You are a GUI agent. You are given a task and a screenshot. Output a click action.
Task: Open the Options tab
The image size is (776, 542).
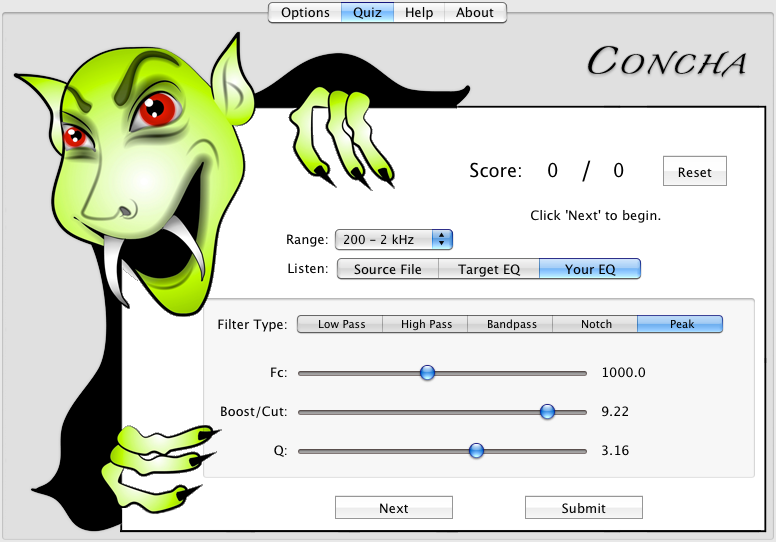305,12
